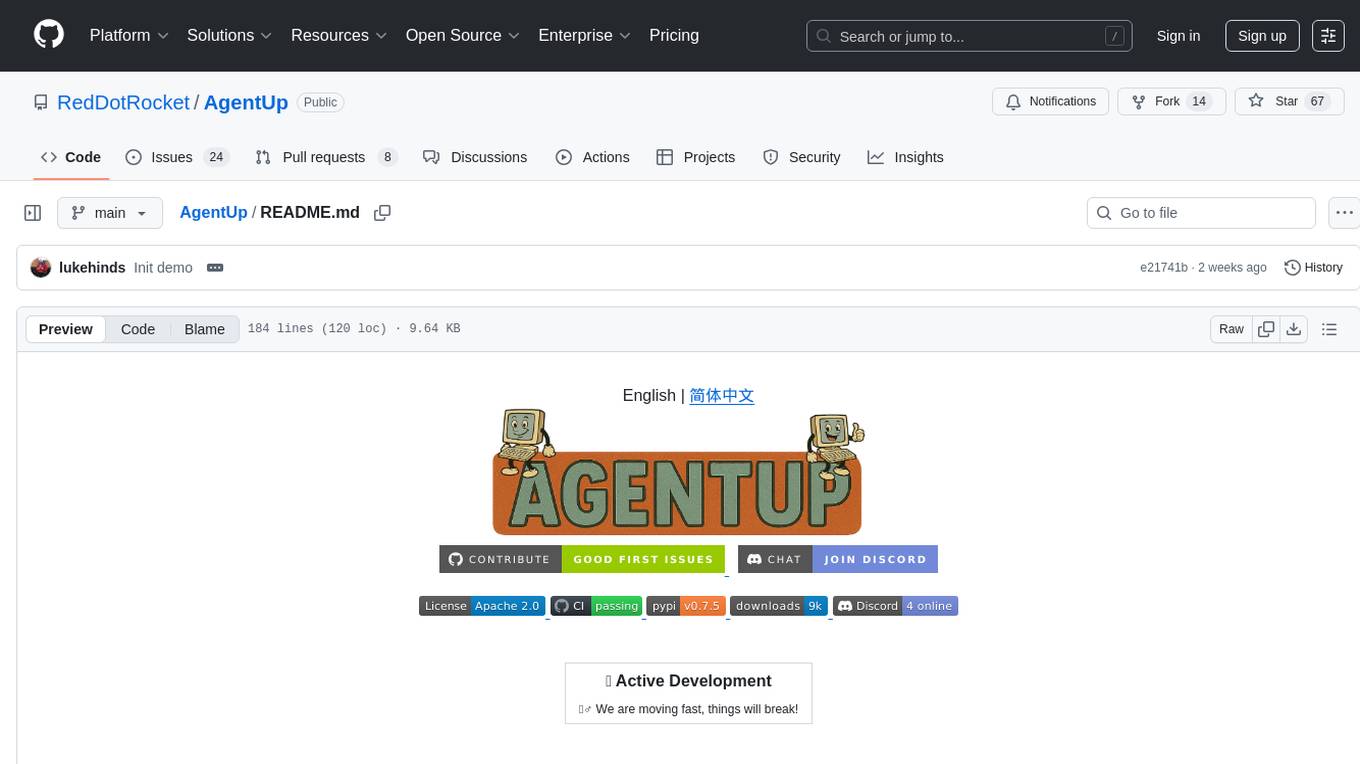
Task: View the file History
Action: 1313,267
